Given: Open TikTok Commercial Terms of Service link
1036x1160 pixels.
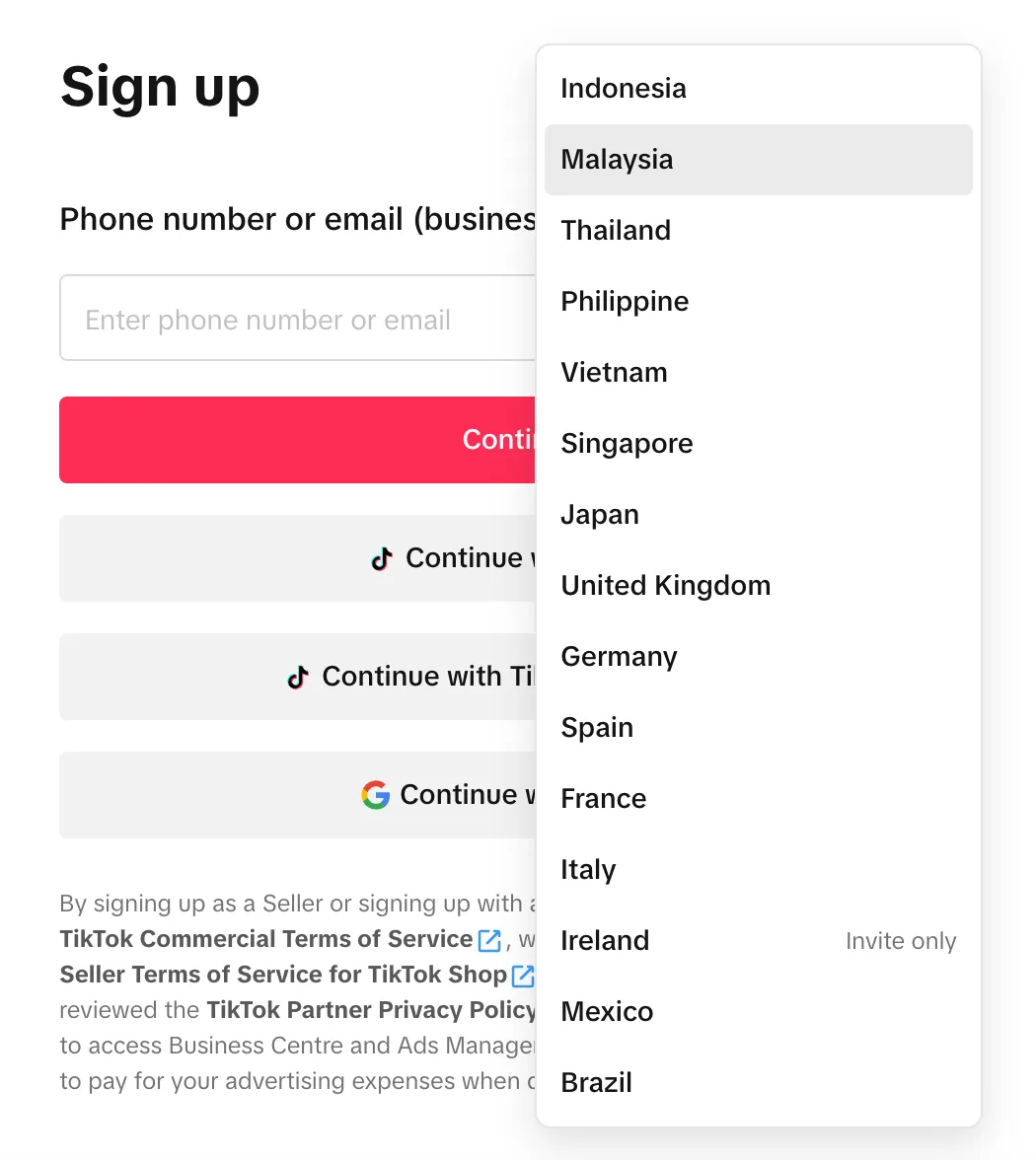Looking at the screenshot, I should click(x=266, y=939).
